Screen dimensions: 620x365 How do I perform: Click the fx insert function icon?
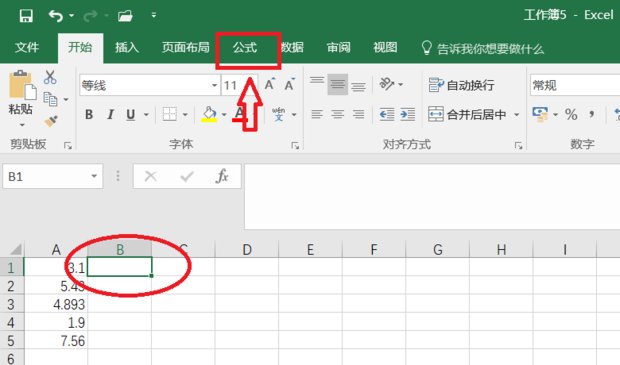tap(222, 176)
